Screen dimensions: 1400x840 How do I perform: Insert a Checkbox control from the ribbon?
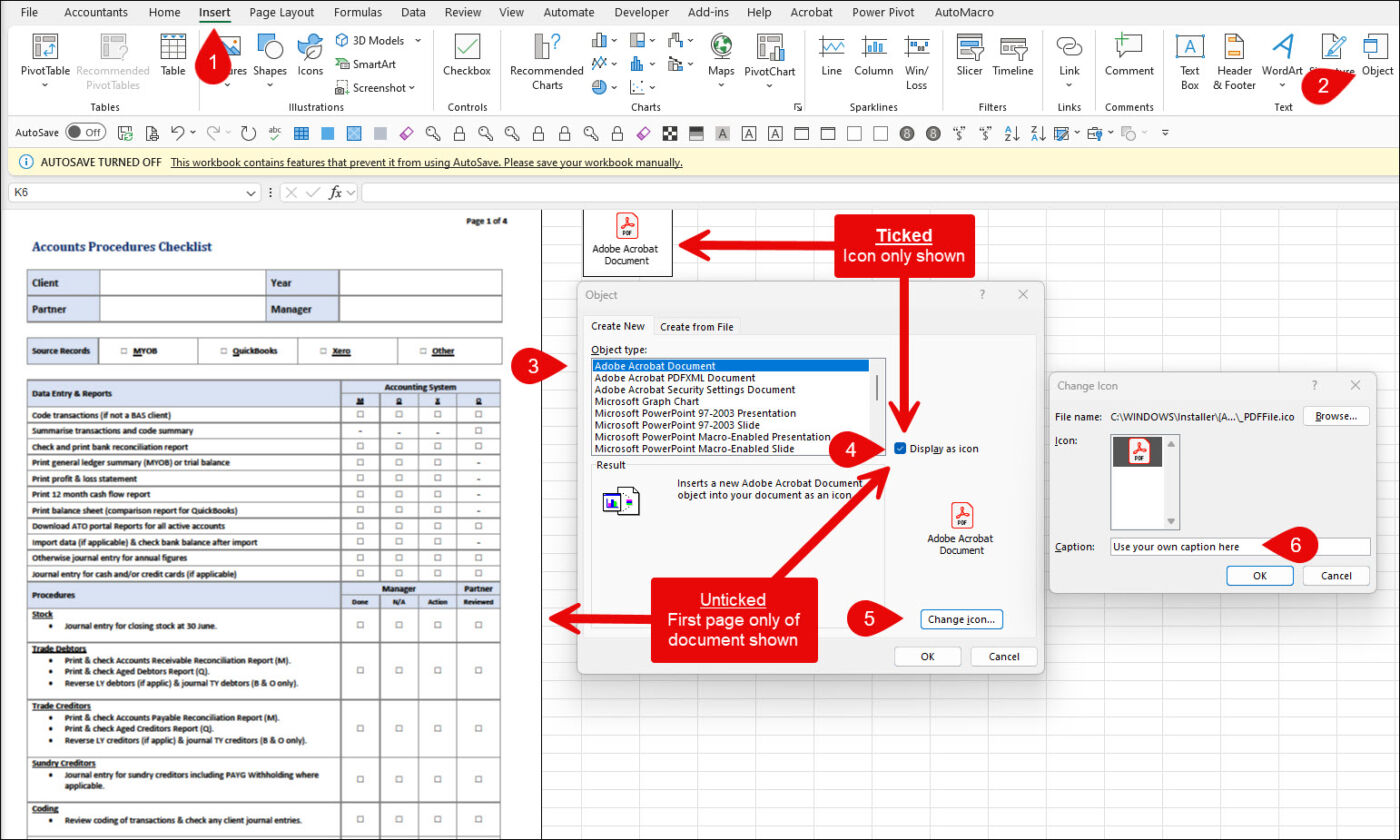(467, 55)
